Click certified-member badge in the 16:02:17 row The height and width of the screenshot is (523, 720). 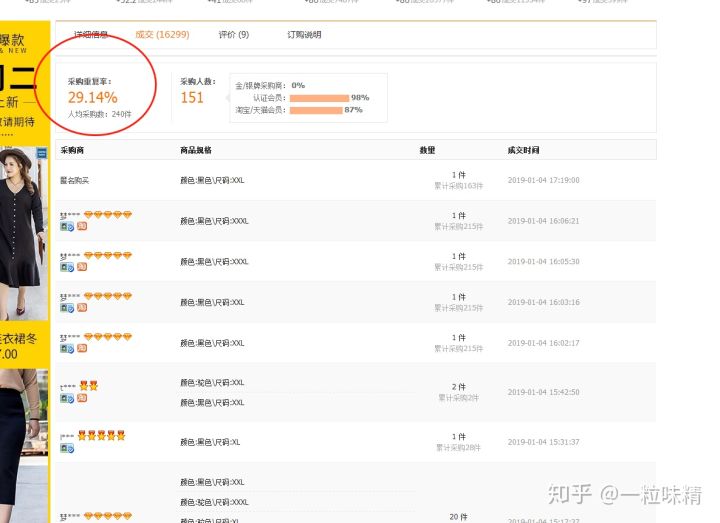click(67, 349)
